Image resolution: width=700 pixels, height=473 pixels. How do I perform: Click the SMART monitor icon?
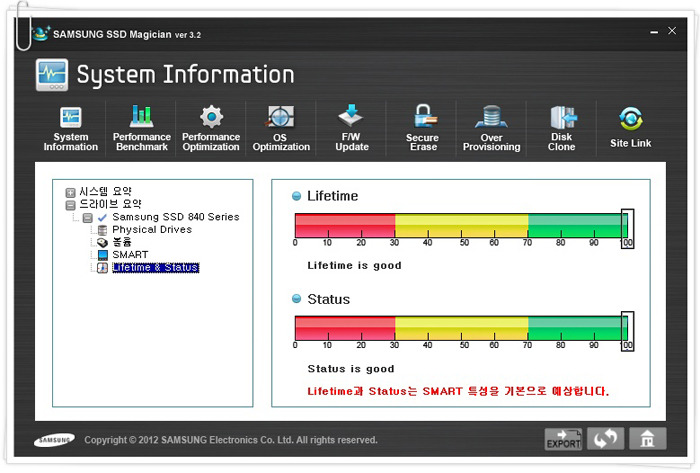(x=102, y=255)
